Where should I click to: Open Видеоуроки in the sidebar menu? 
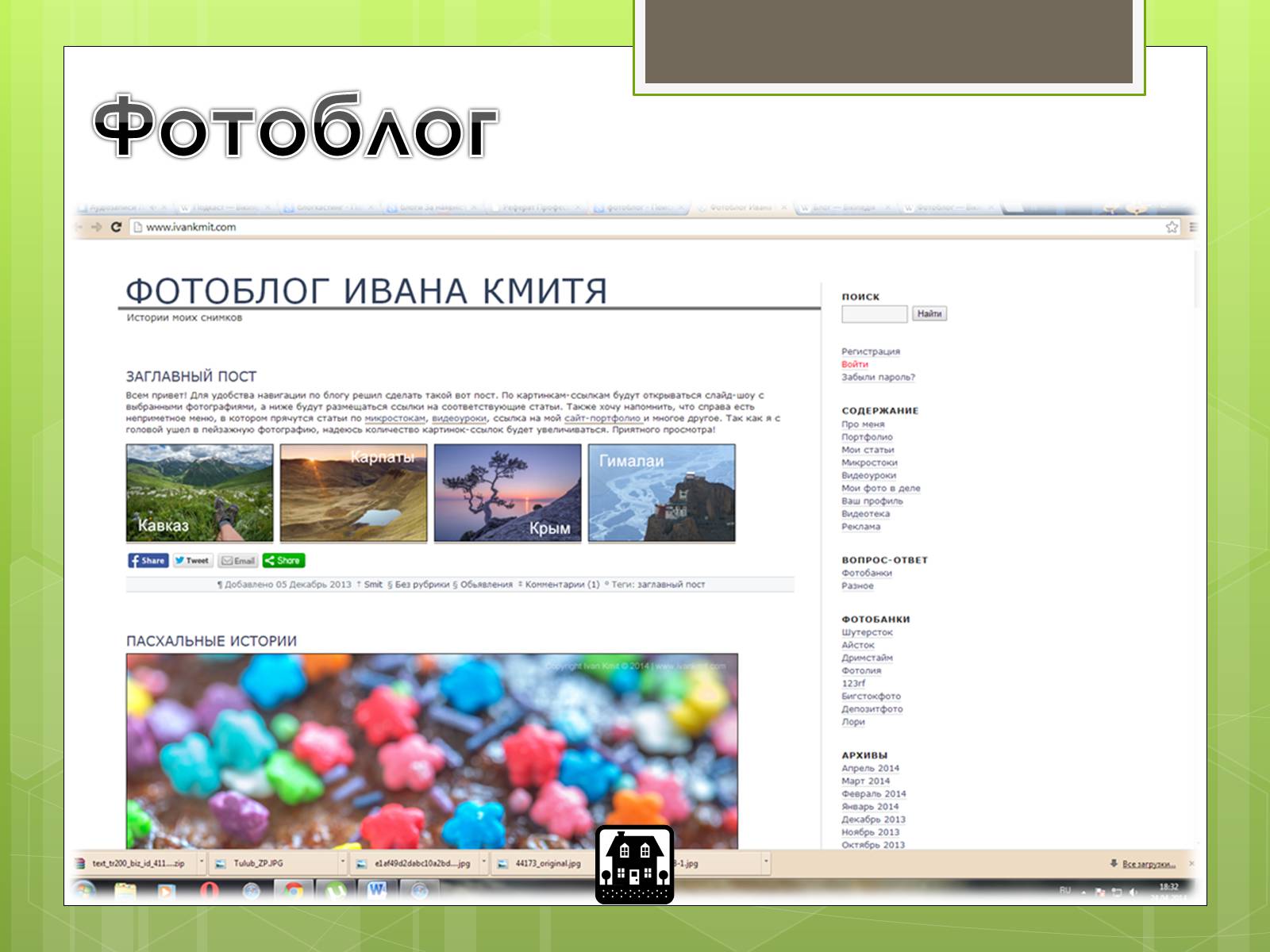(x=868, y=475)
